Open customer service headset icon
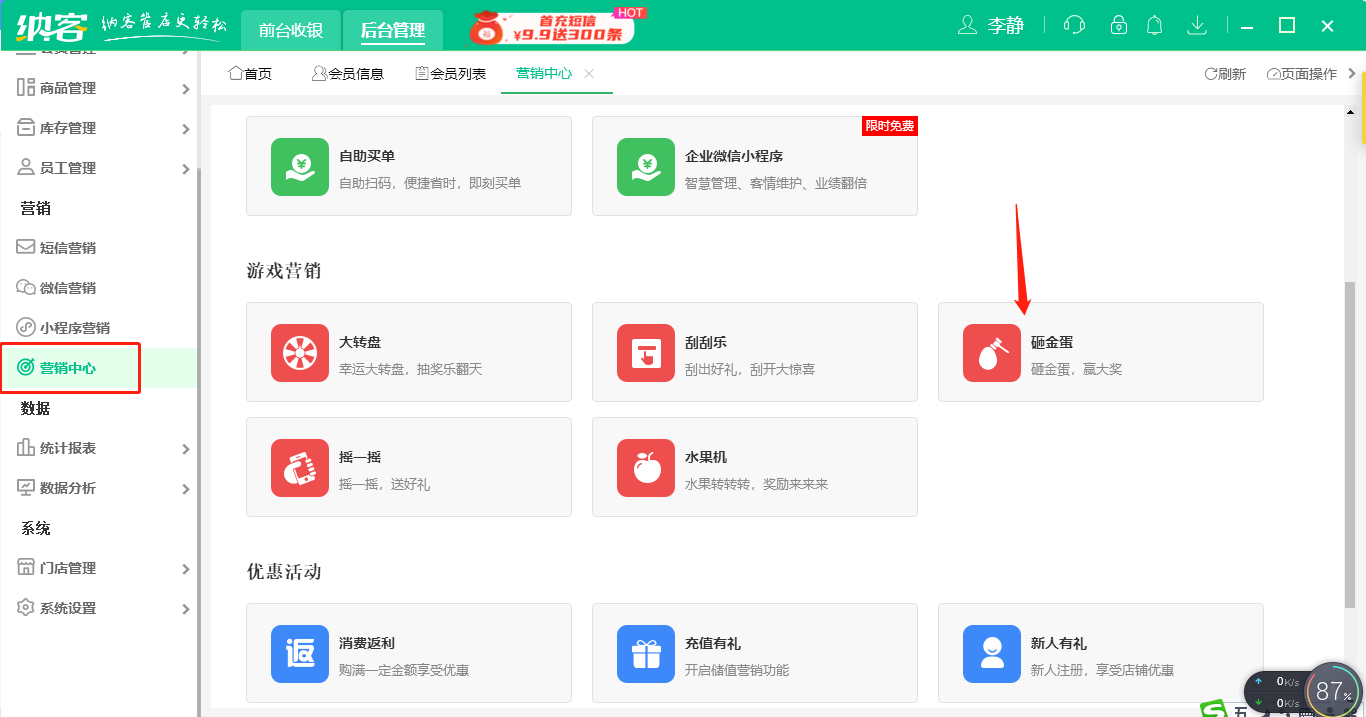Image resolution: width=1366 pixels, height=717 pixels. [1075, 25]
